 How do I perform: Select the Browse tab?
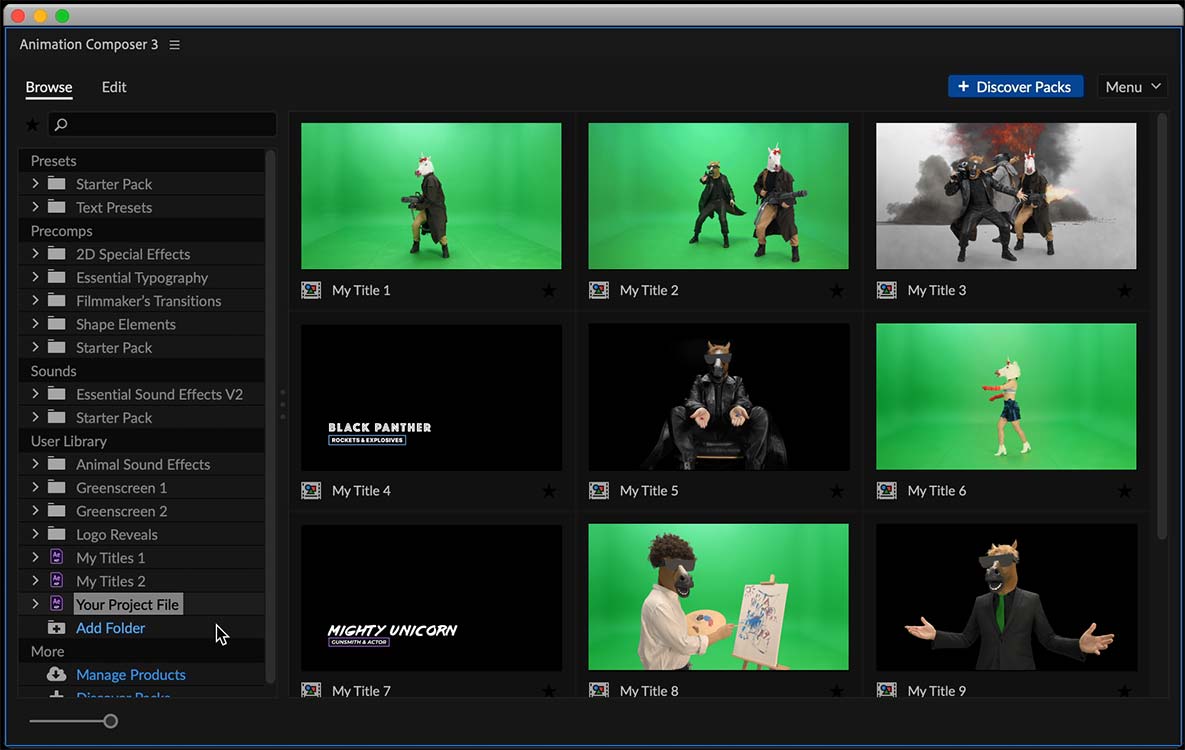click(x=49, y=87)
